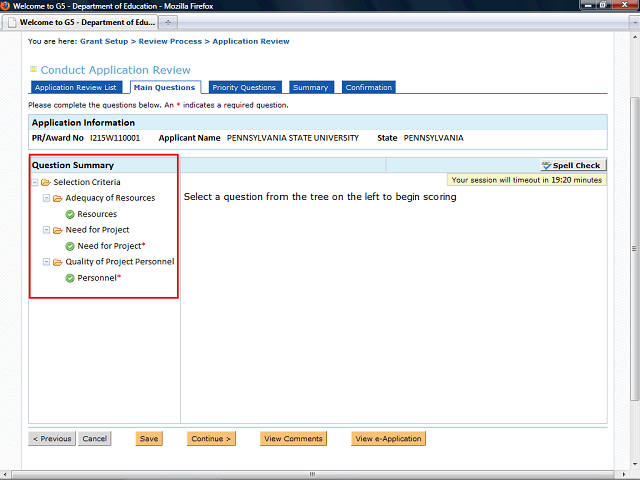Cancel the application review
The height and width of the screenshot is (480, 640).
coord(94,439)
